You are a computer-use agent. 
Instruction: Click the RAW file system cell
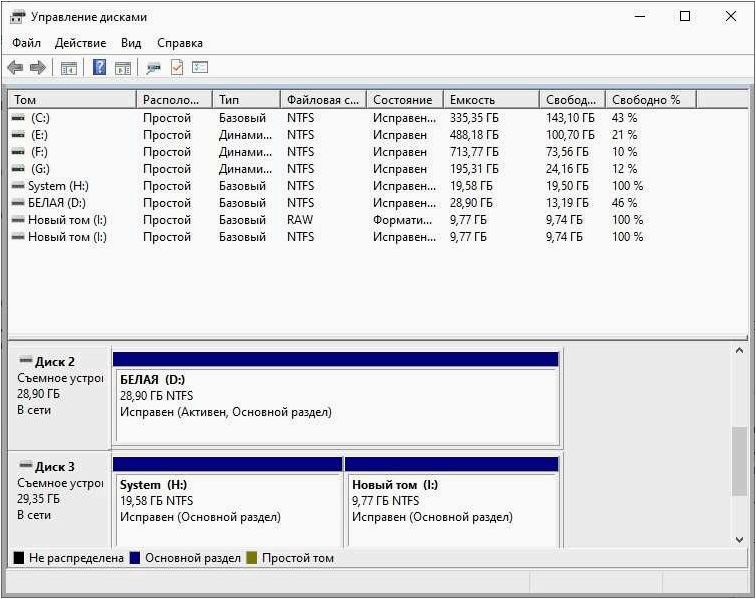pyautogui.click(x=300, y=220)
